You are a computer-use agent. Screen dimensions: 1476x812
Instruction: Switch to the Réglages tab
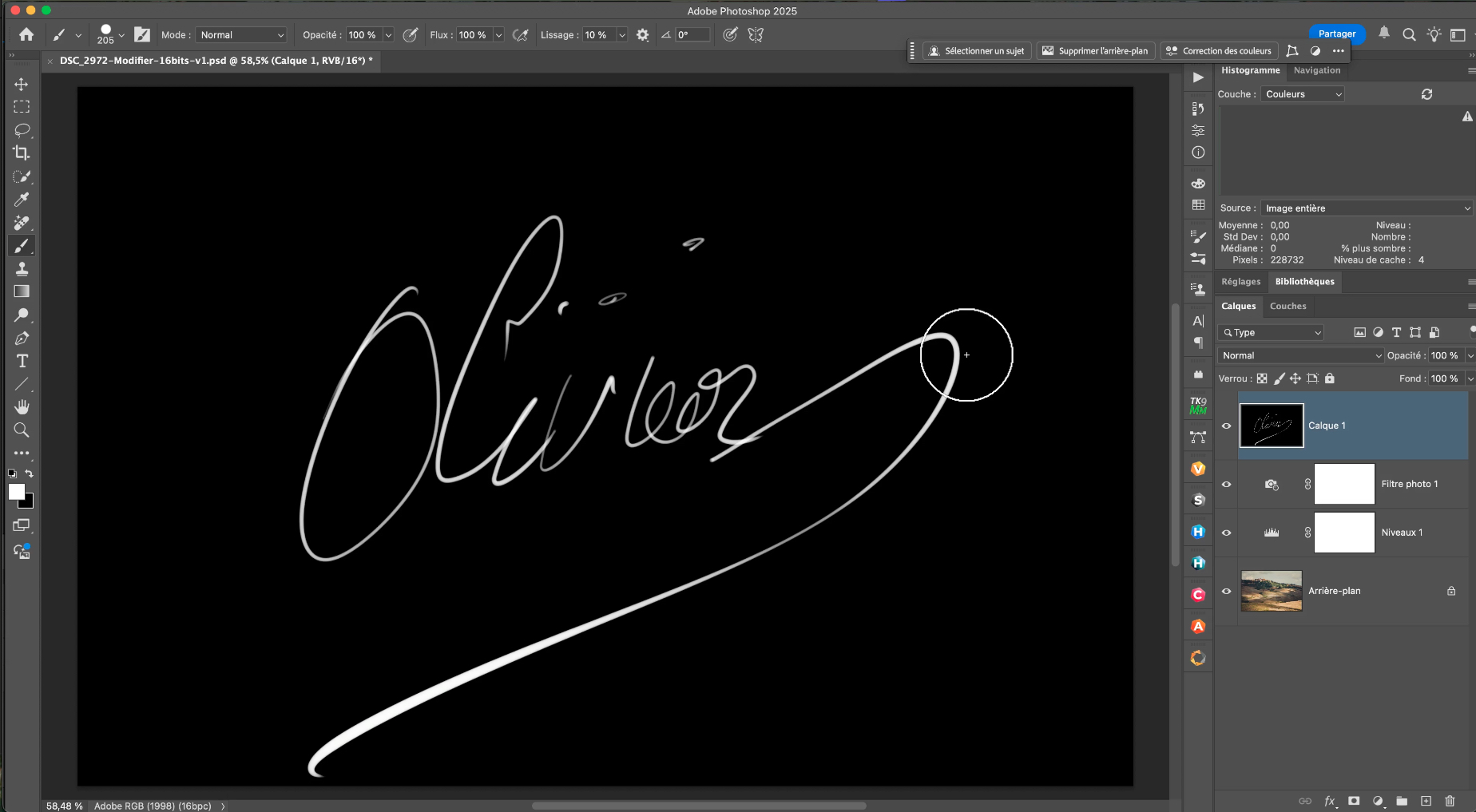click(x=1240, y=282)
